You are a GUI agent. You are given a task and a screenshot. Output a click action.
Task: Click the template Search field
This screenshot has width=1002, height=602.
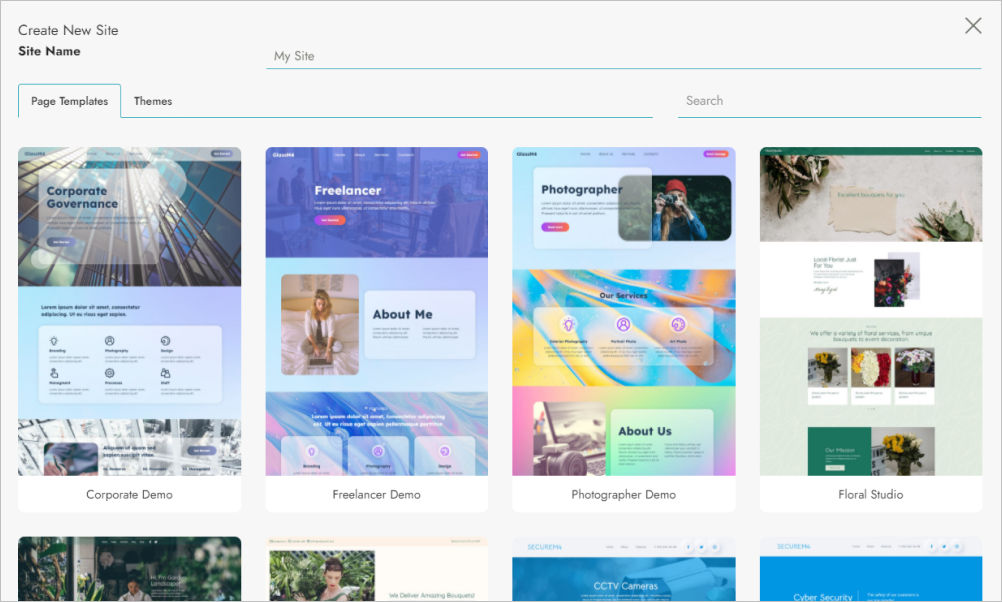[x=828, y=101]
